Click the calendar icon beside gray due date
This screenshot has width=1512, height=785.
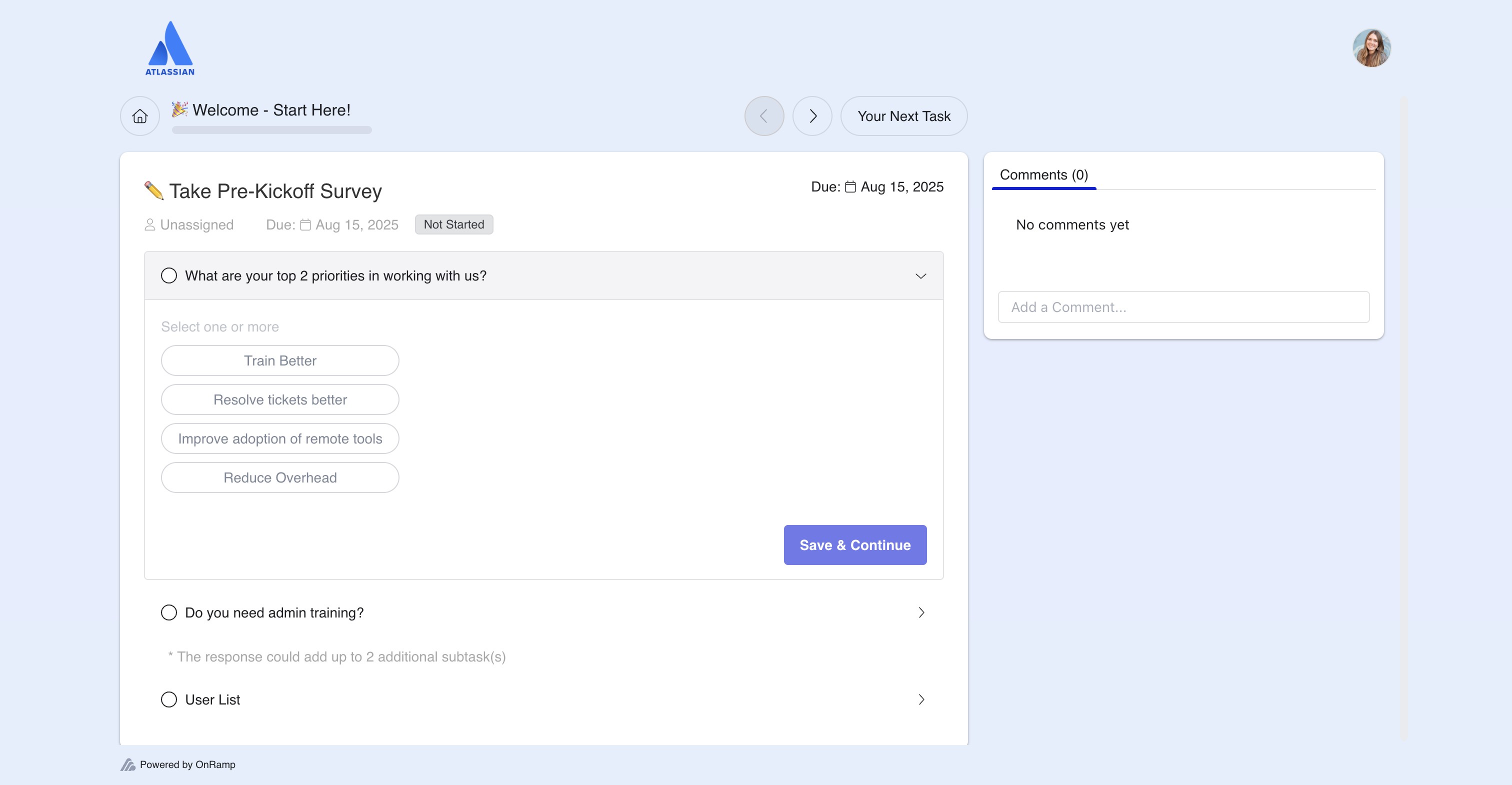click(x=305, y=225)
